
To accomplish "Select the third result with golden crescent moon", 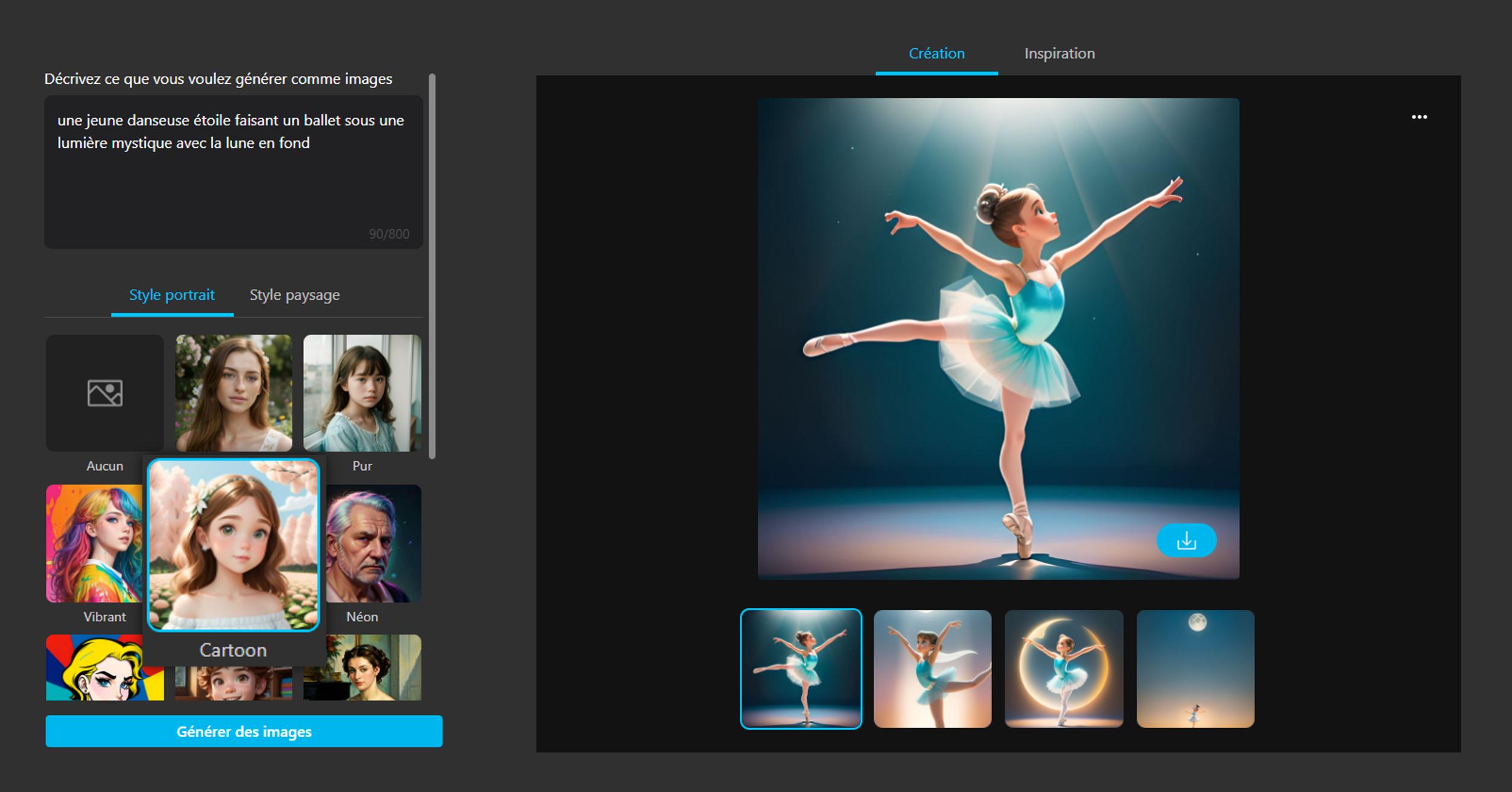I will (1064, 668).
